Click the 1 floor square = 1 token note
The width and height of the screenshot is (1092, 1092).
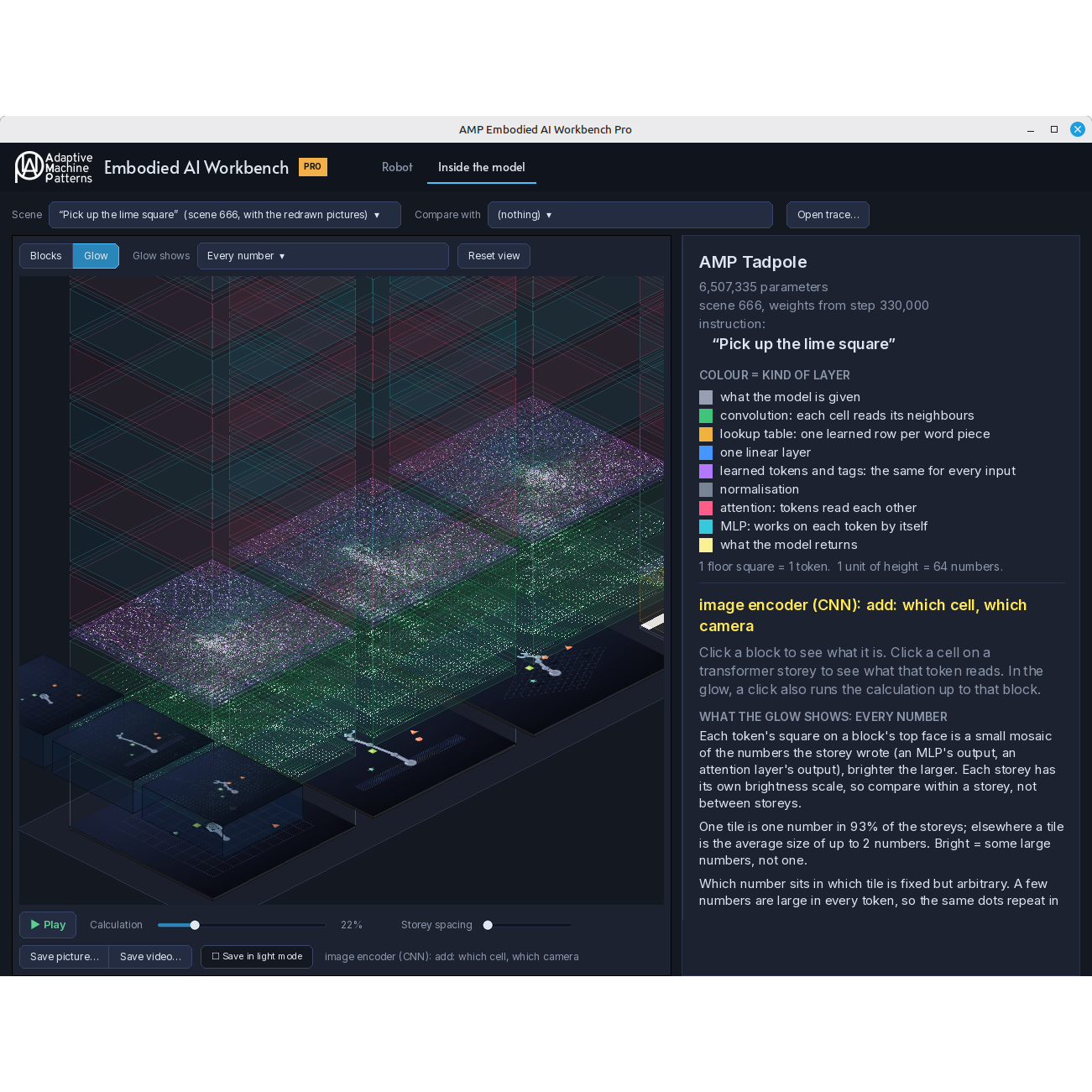pyautogui.click(x=851, y=567)
